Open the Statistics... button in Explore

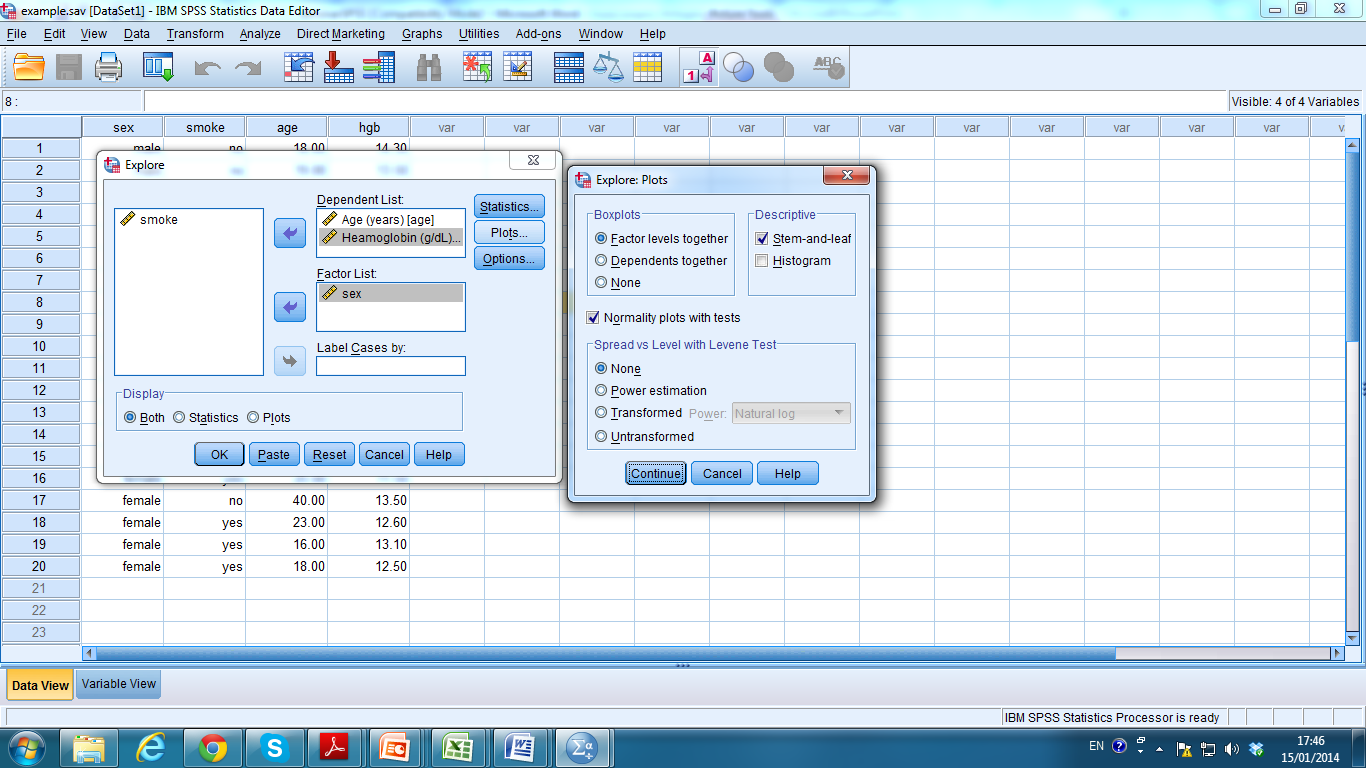[x=510, y=207]
